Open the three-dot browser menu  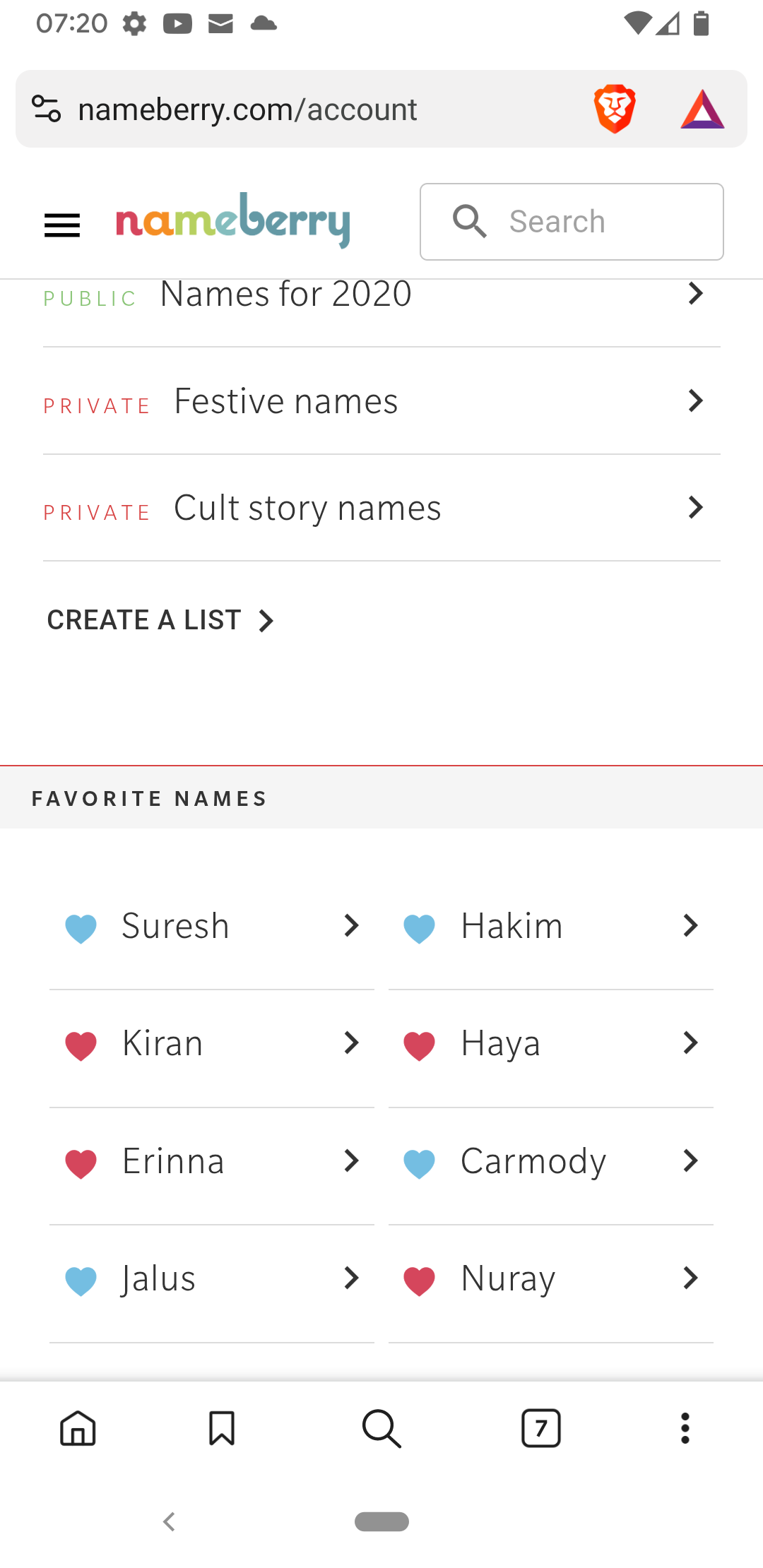tap(685, 1428)
